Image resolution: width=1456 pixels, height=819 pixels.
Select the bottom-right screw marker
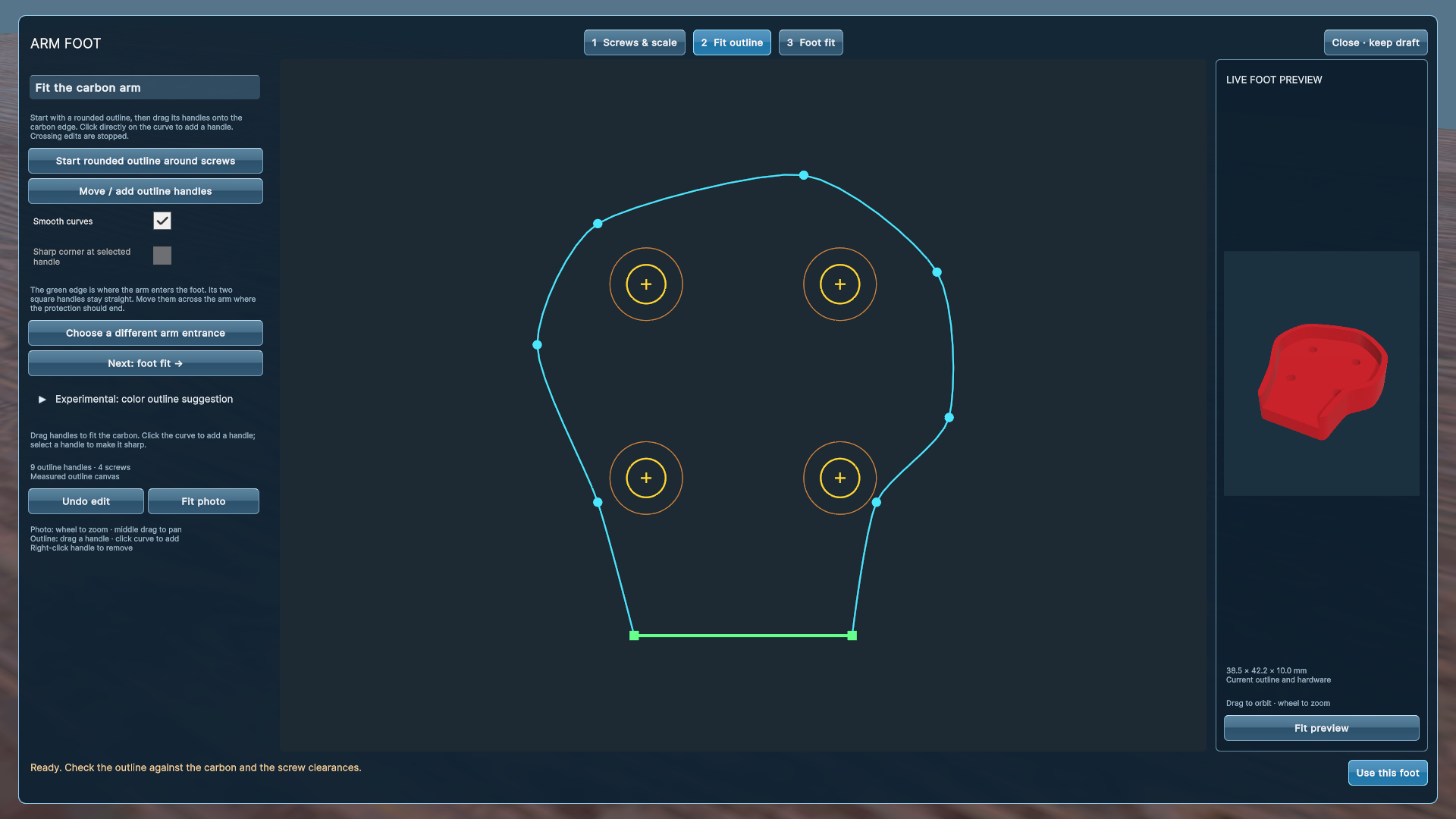point(840,479)
